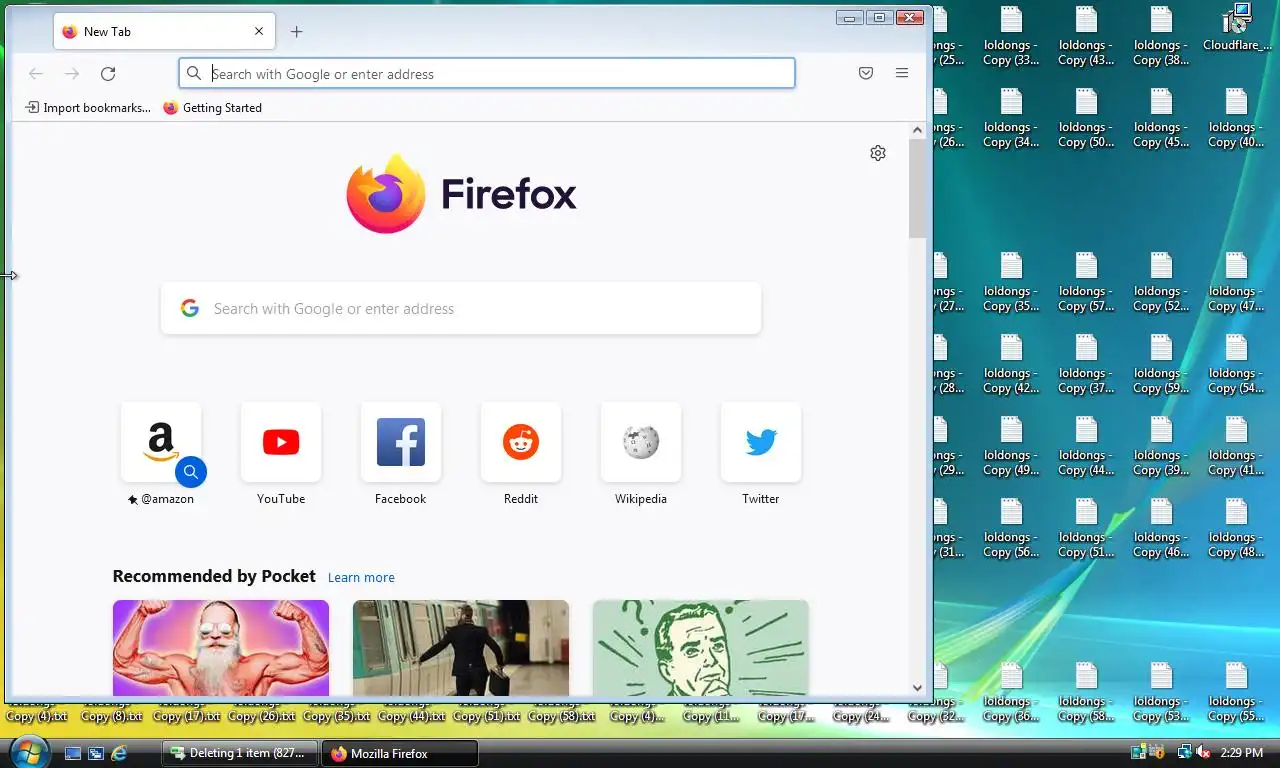Click the page scrollbar up arrow
This screenshot has width=1280, height=768.
click(917, 130)
